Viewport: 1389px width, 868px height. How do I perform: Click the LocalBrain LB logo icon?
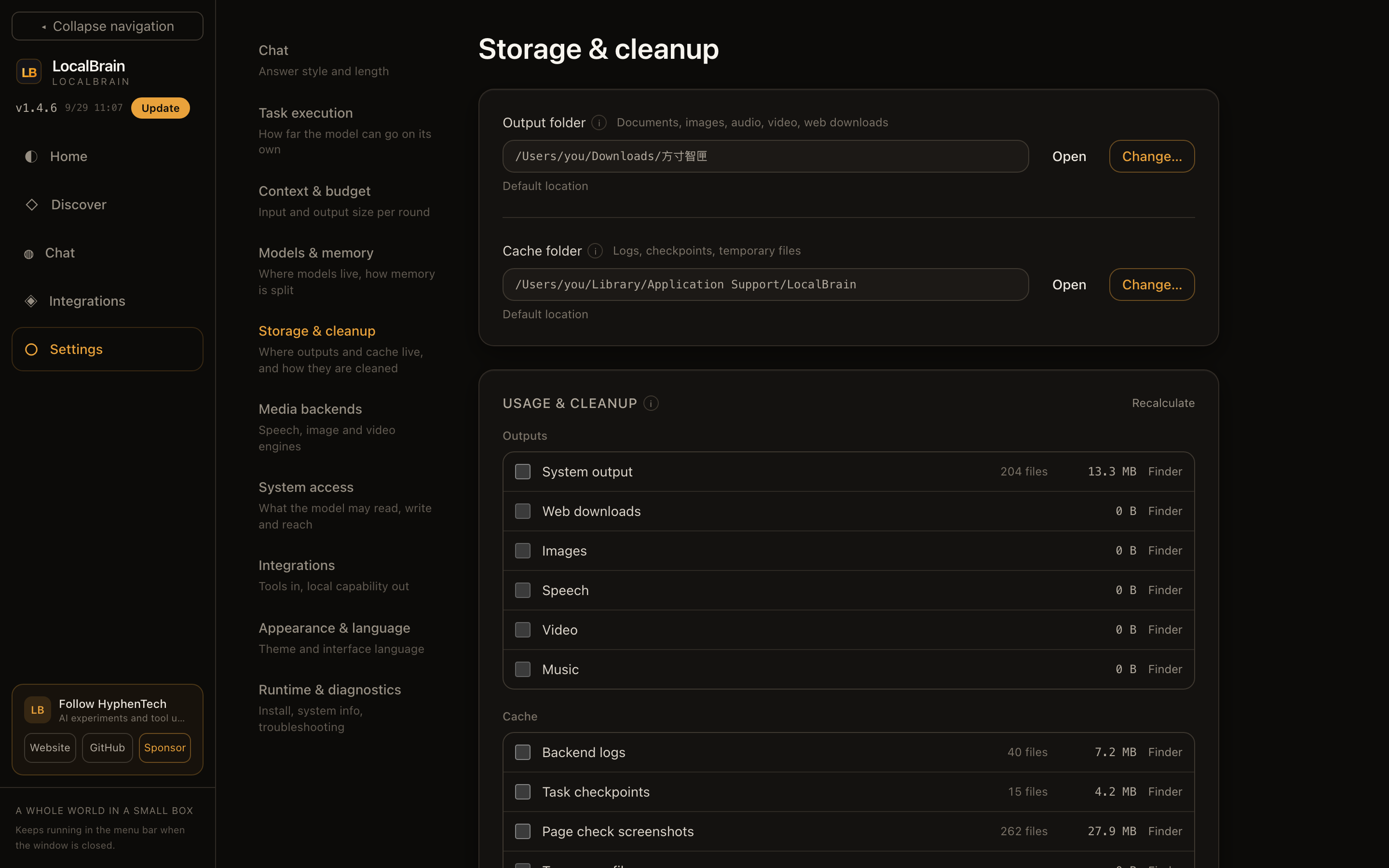(x=29, y=72)
